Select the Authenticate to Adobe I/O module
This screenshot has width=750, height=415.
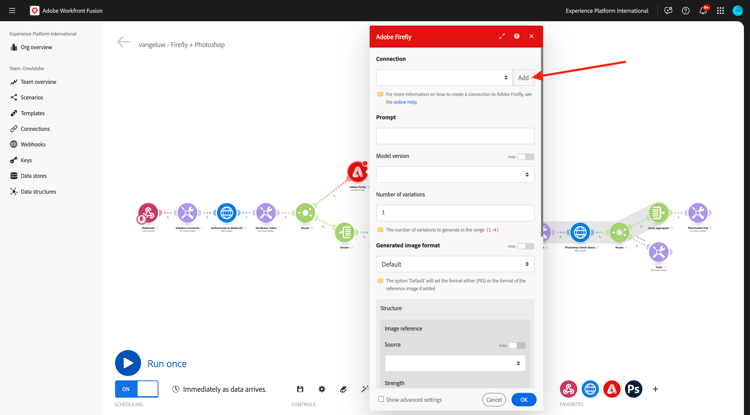pos(226,213)
